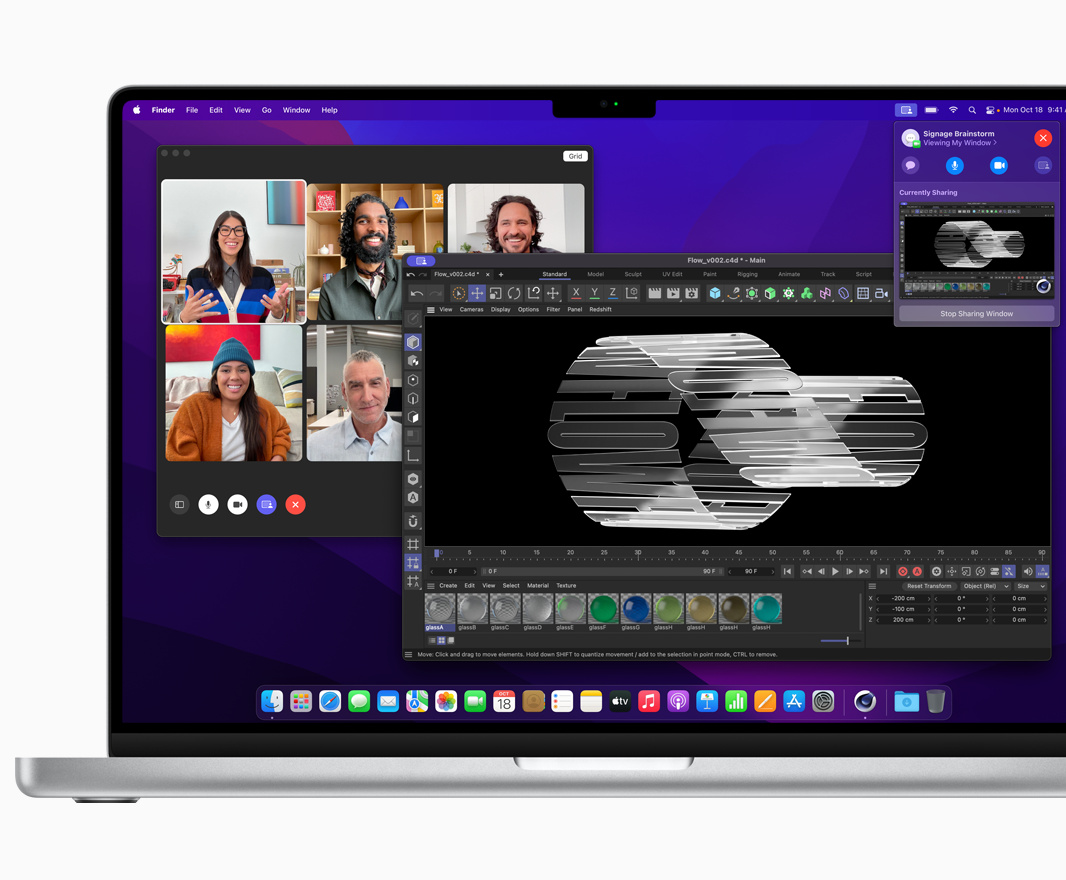Click the Render to Picture Viewer clapperboard icon

point(673,293)
